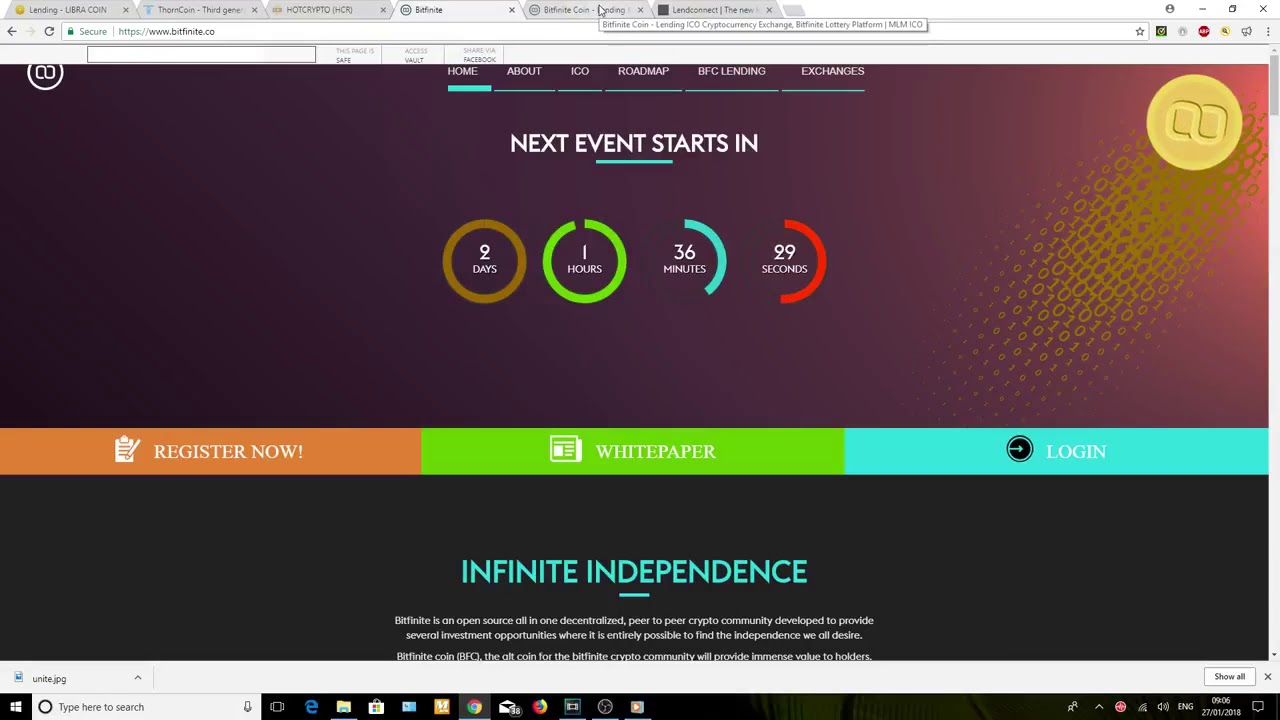Close the active Bitfinite tab
Screen dimensions: 1280x720
tap(511, 10)
